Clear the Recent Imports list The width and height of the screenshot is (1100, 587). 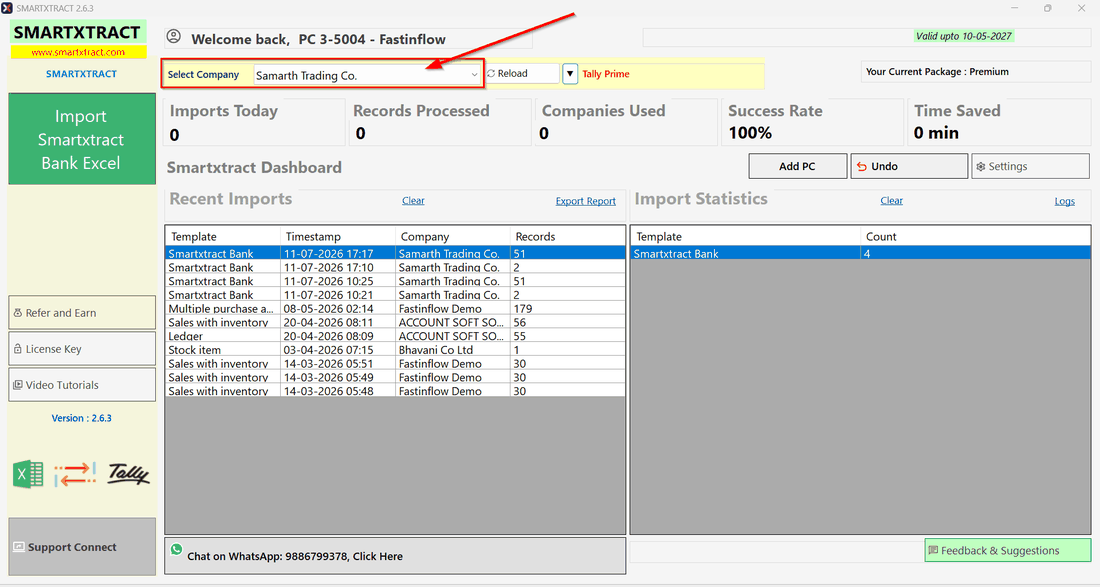[x=413, y=201]
